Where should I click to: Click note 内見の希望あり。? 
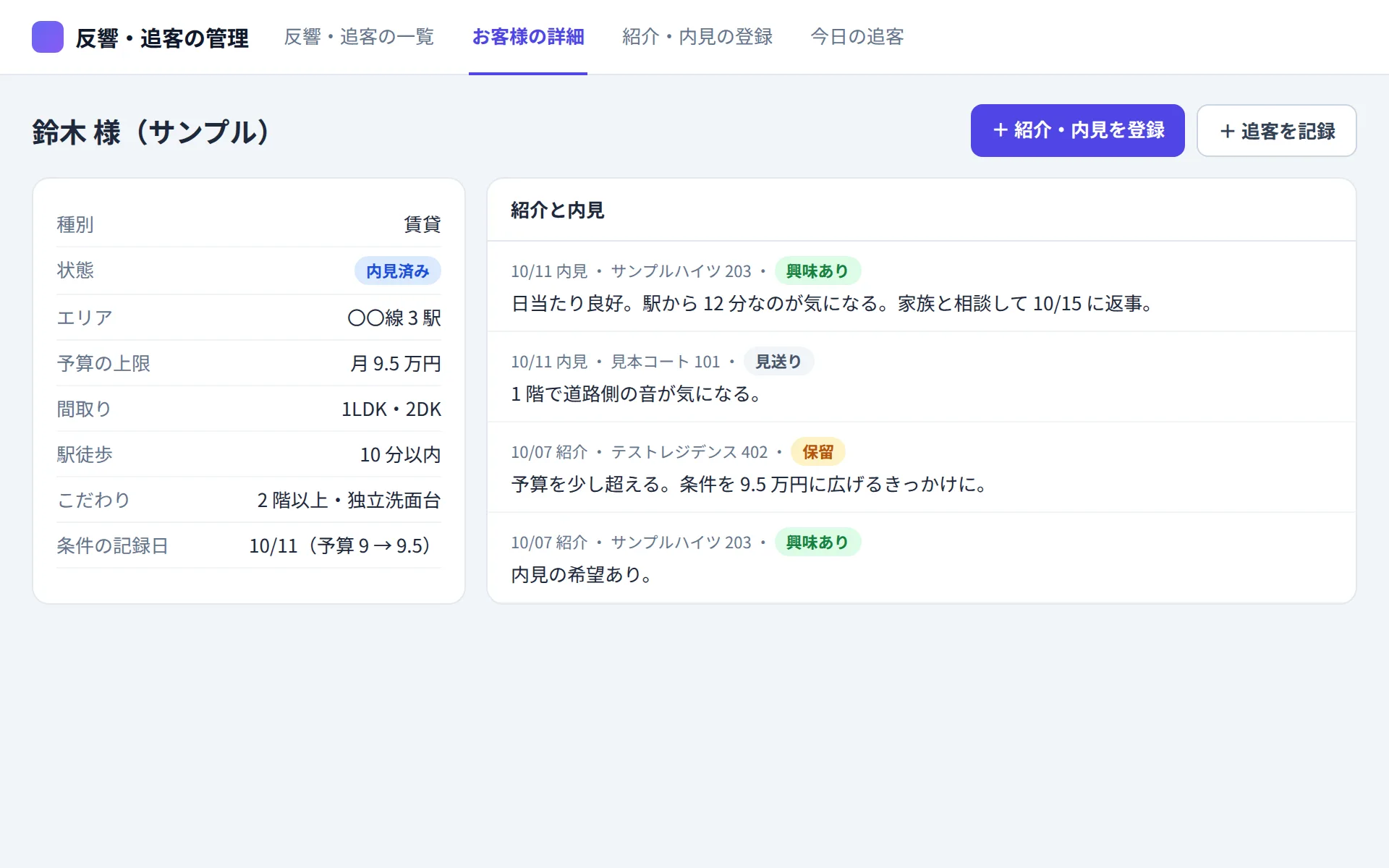click(x=583, y=574)
